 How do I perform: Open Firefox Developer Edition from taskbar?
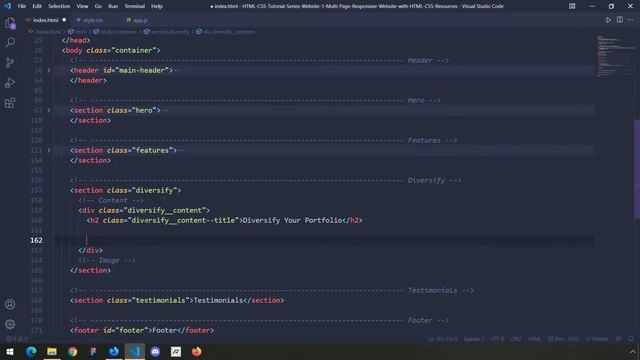pyautogui.click(x=114, y=351)
